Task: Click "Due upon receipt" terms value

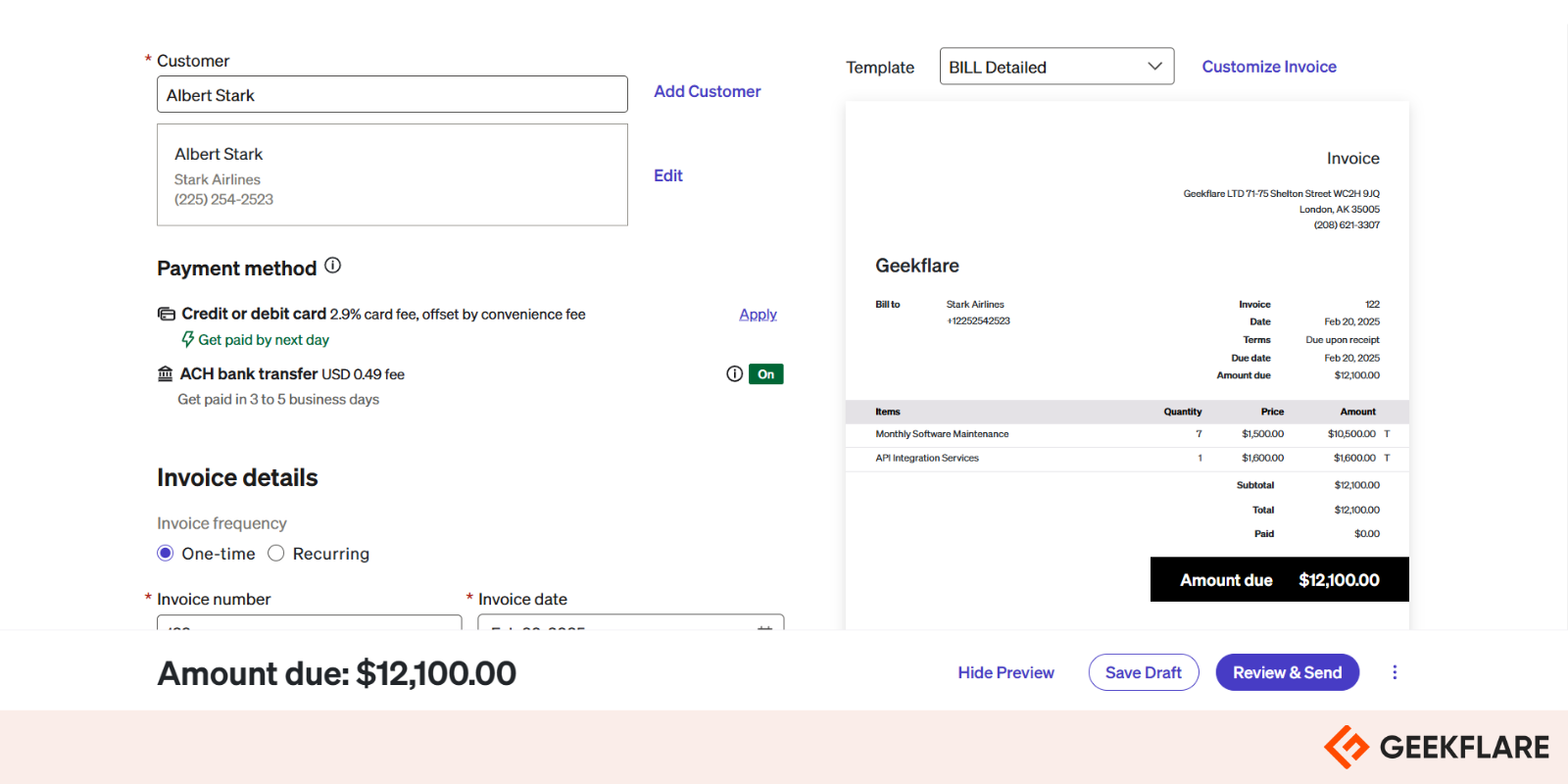Action: click(1343, 340)
